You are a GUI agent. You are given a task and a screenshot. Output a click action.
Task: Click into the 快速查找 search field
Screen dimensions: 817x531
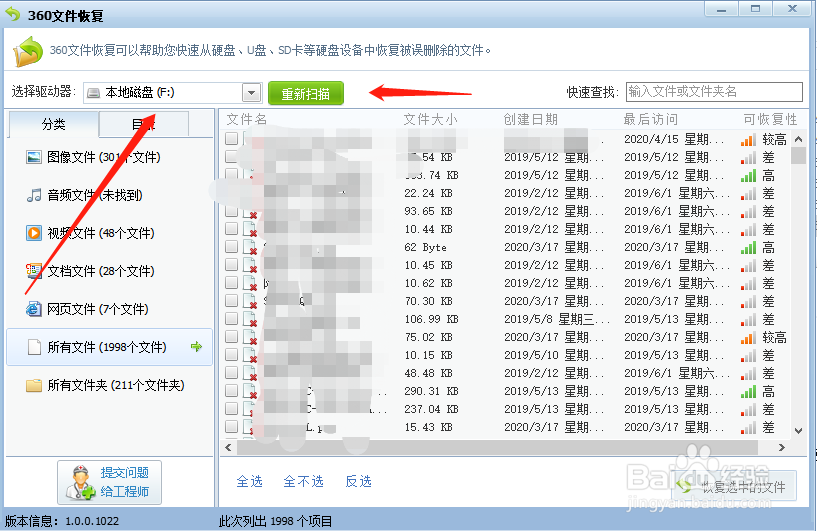pyautogui.click(x=714, y=92)
